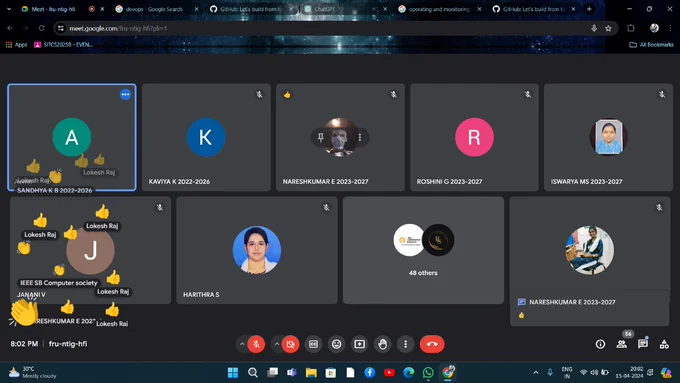Open the weather widget showing 30°C

point(33,373)
